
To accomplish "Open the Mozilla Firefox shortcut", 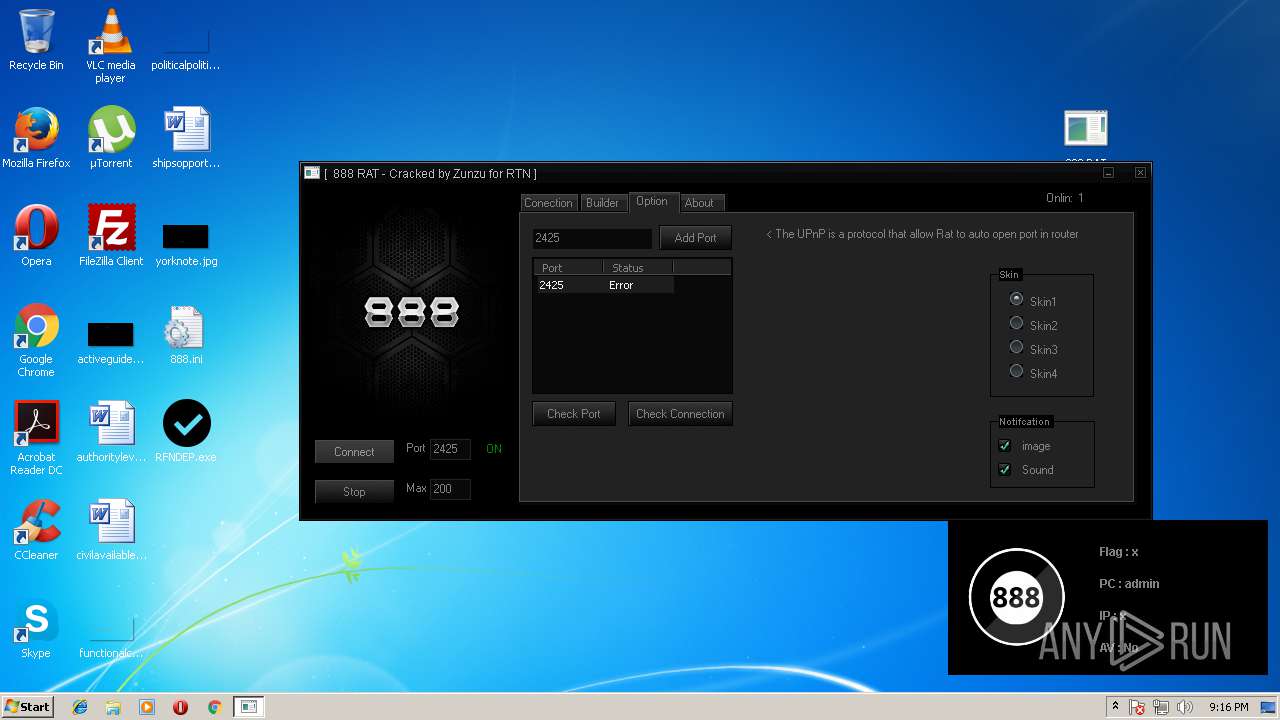I will 36,138.
